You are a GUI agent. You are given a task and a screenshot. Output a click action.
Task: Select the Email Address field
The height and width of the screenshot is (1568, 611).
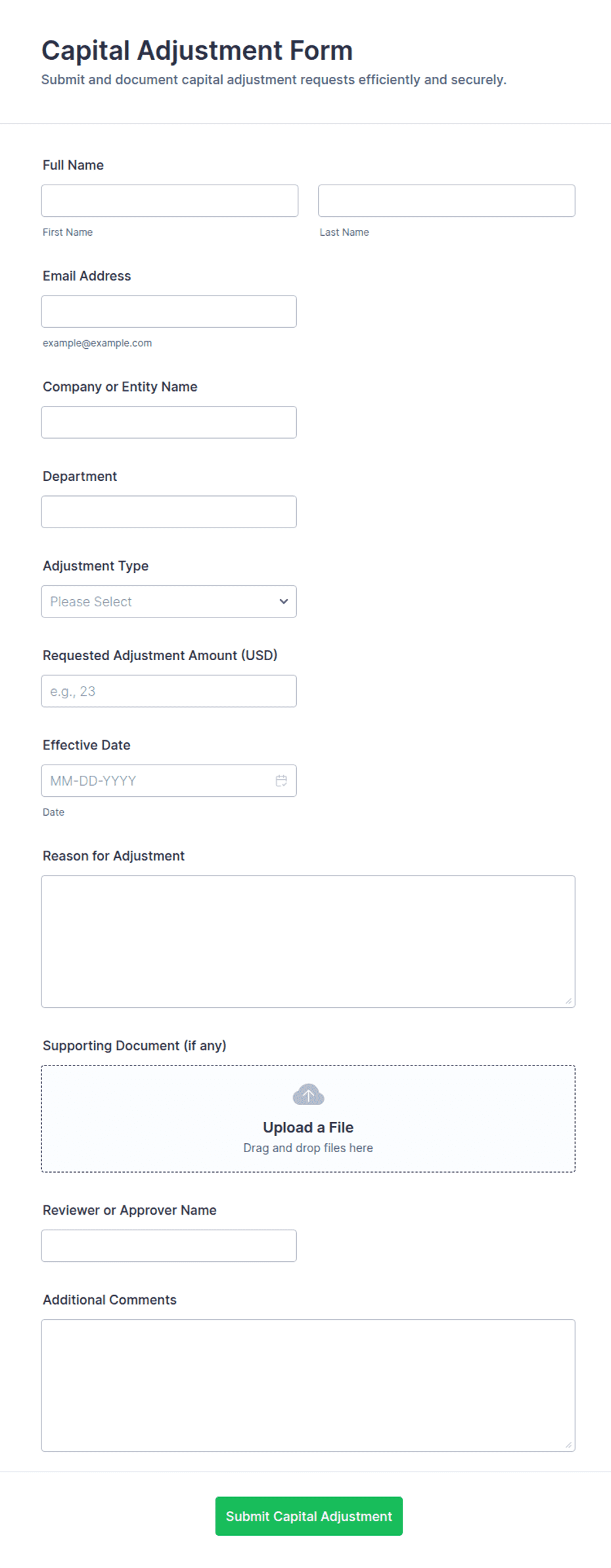[169, 311]
